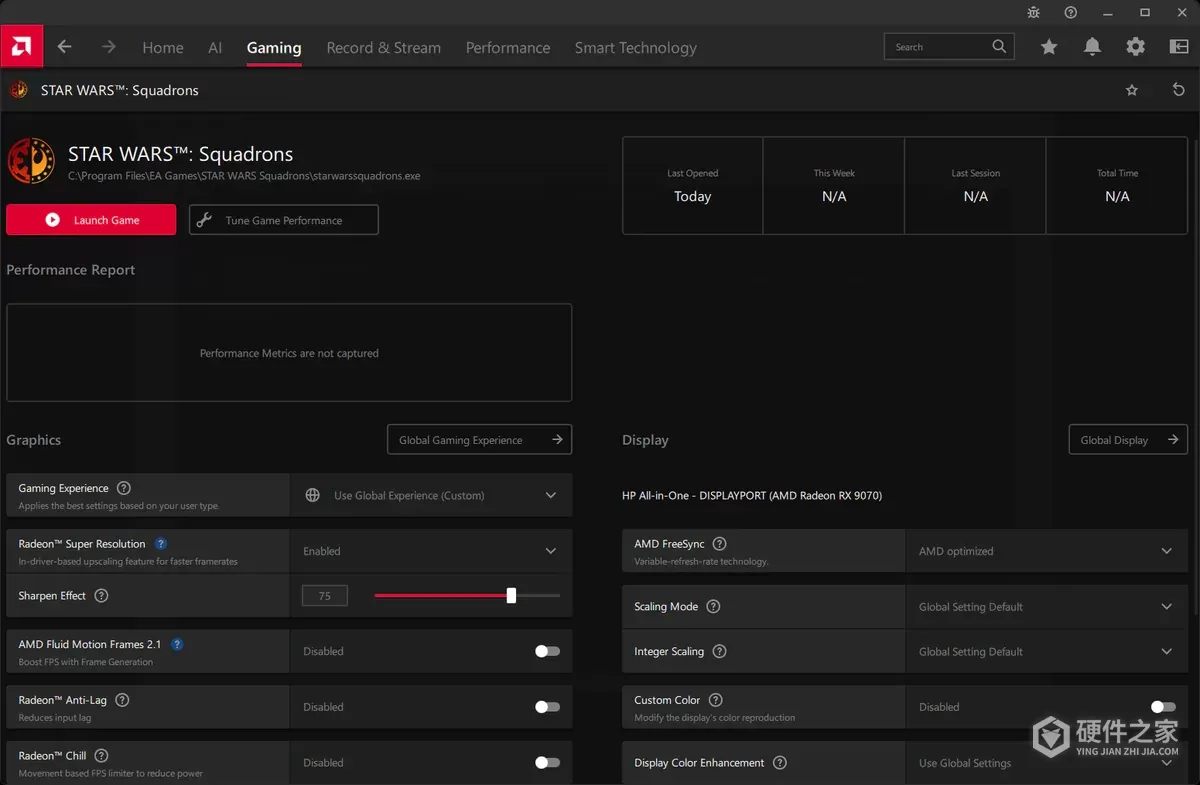Open Global Display settings

tap(1129, 440)
